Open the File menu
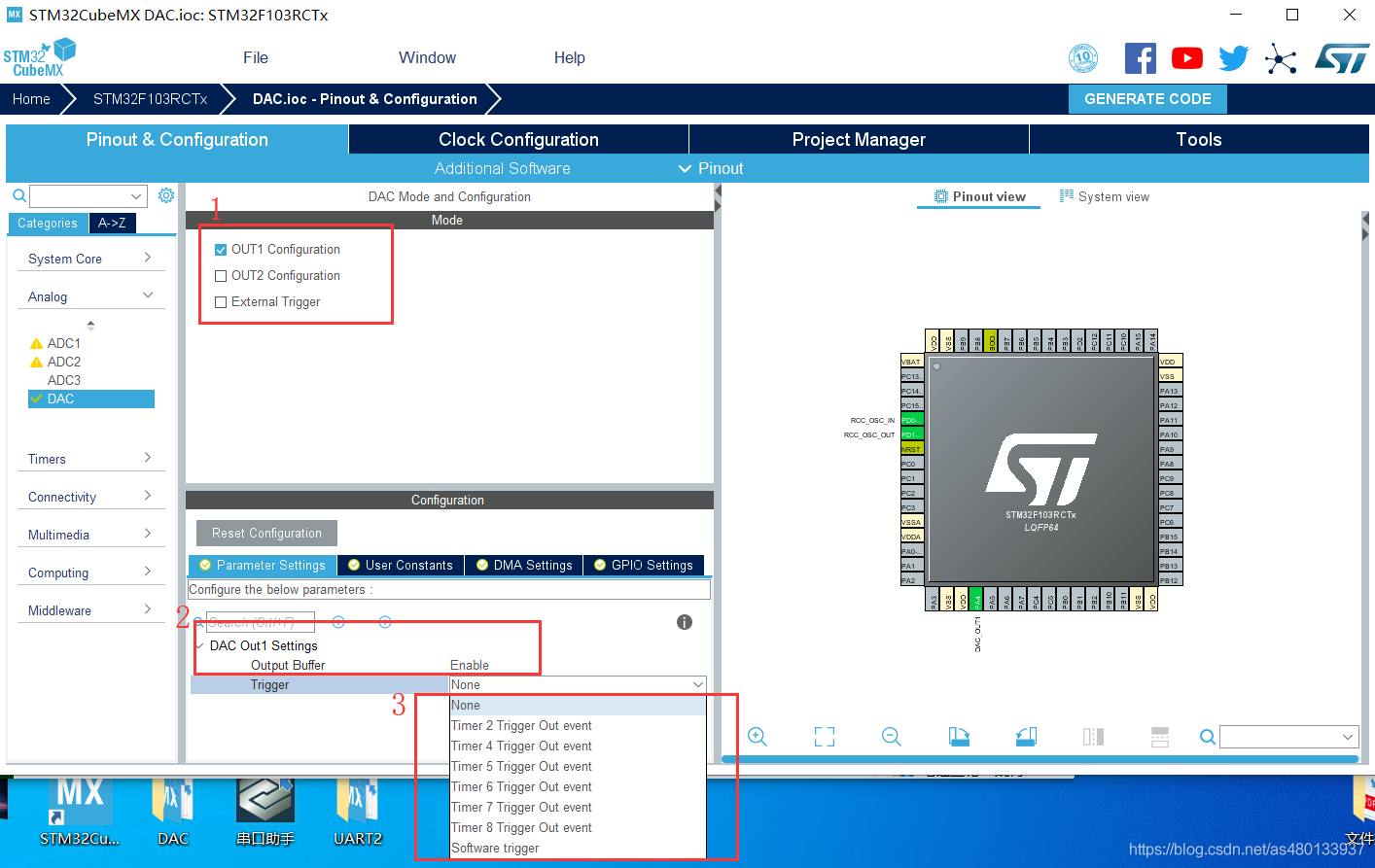 pyautogui.click(x=256, y=57)
